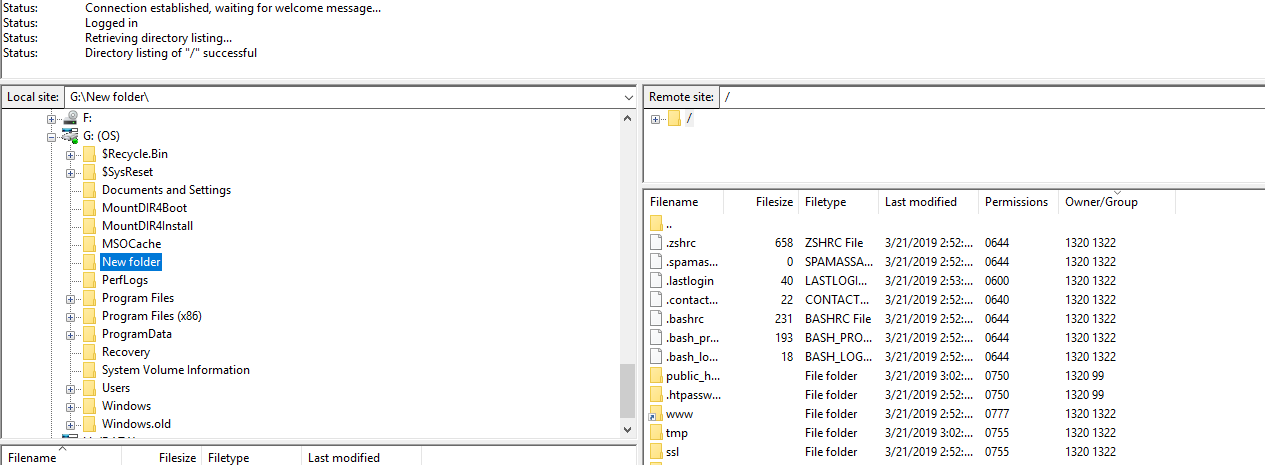
Task: Click the MountDIR4Boot folder icon
Action: click(89, 208)
